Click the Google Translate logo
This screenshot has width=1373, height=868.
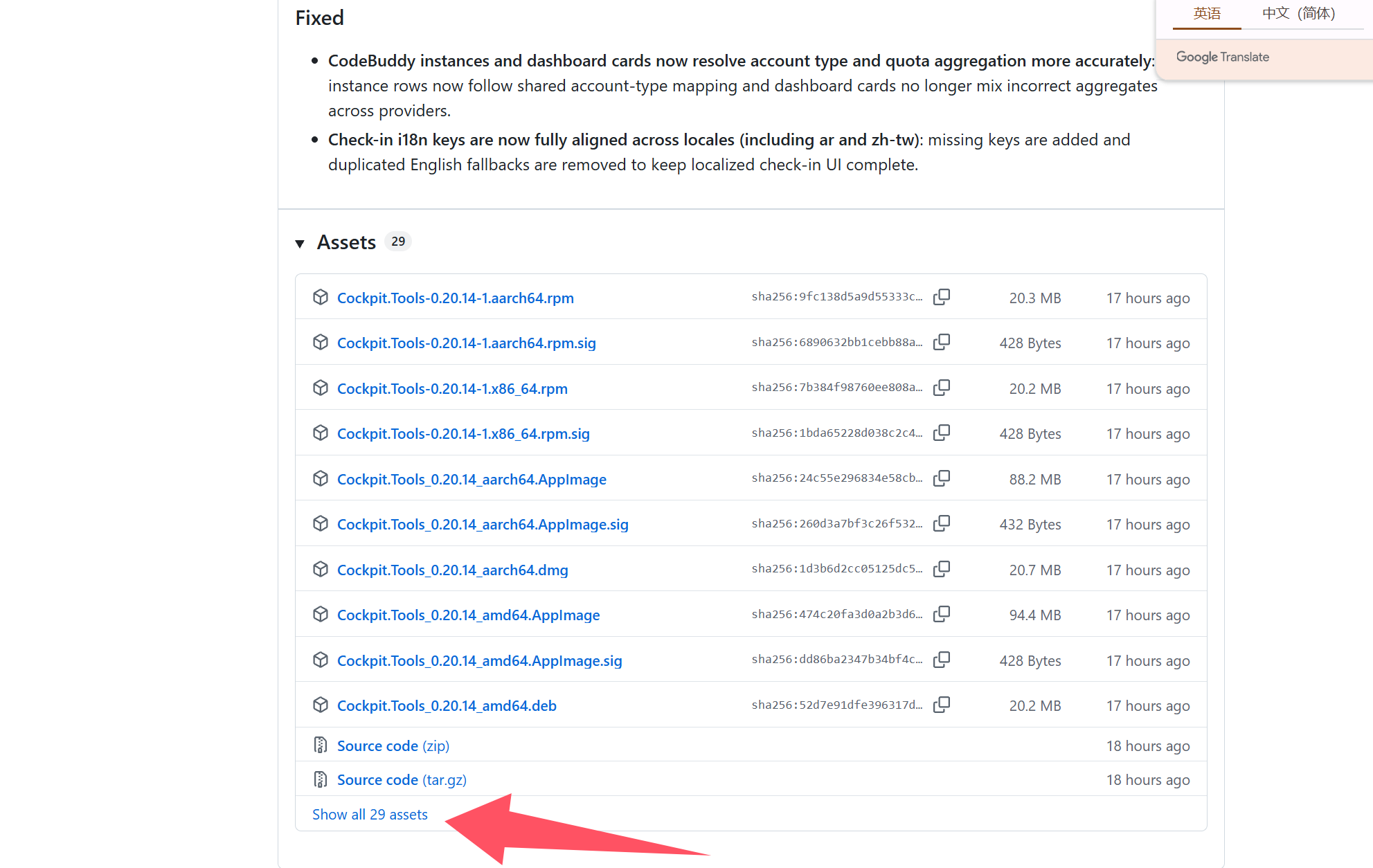pos(1222,57)
